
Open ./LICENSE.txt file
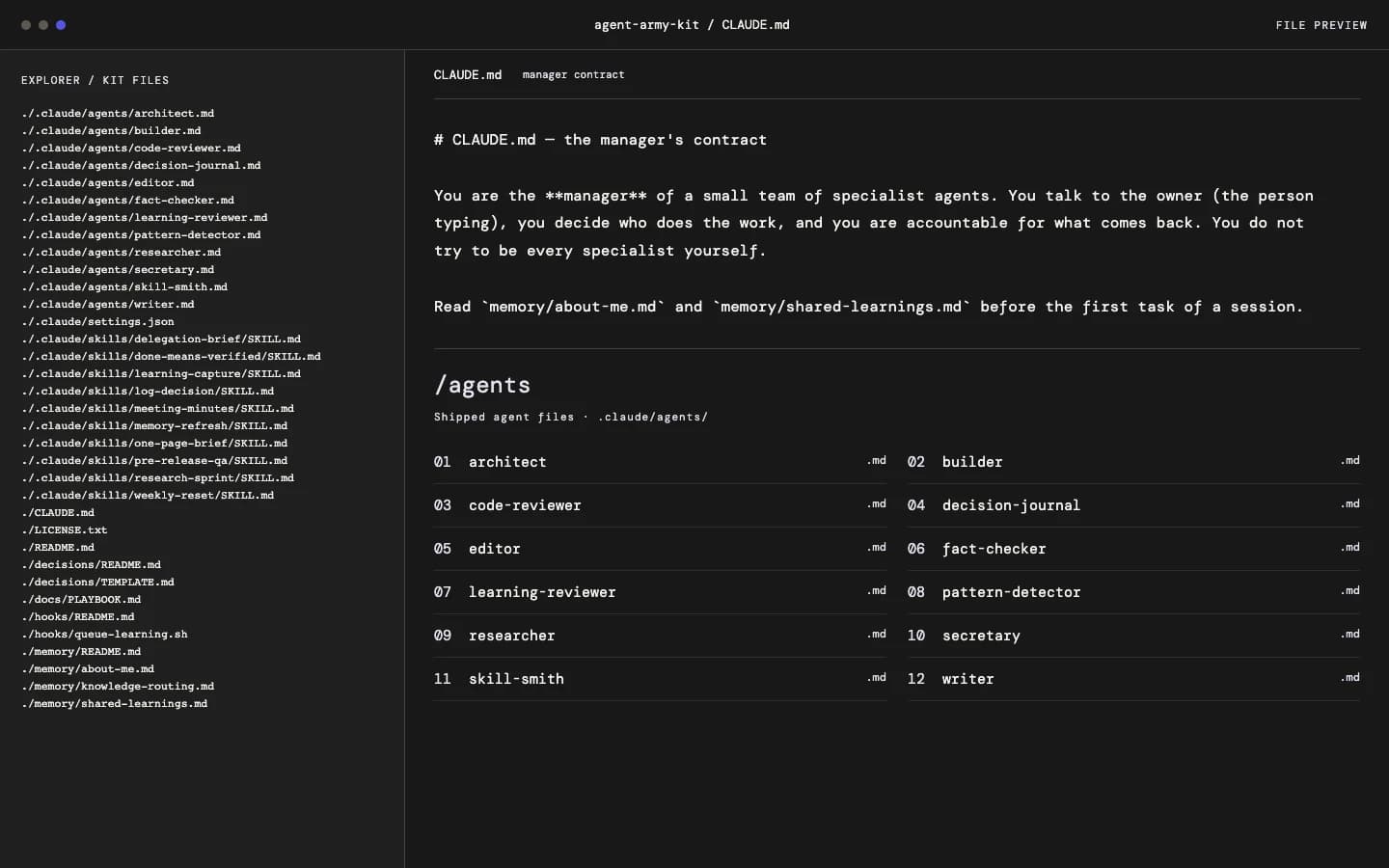[x=64, y=529]
